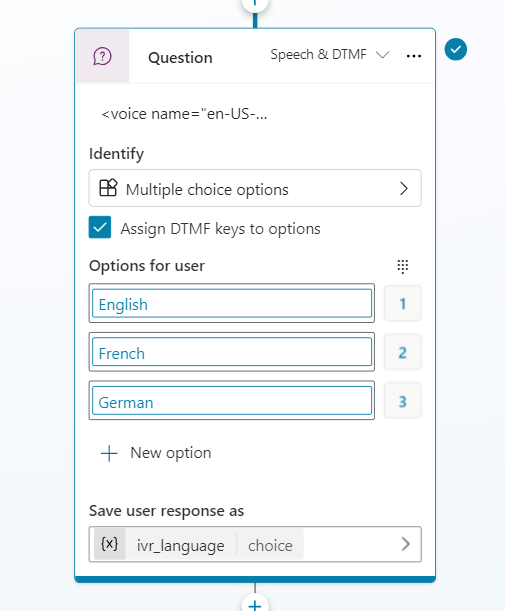Click the New option link
Image resolution: width=505 pixels, height=611 pixels.
pyautogui.click(x=171, y=453)
